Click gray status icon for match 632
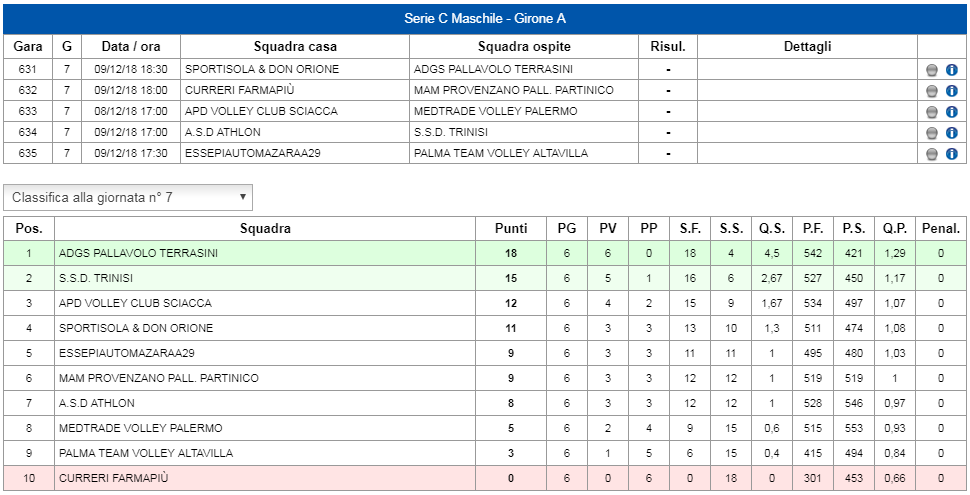The image size is (970, 495). (932, 92)
